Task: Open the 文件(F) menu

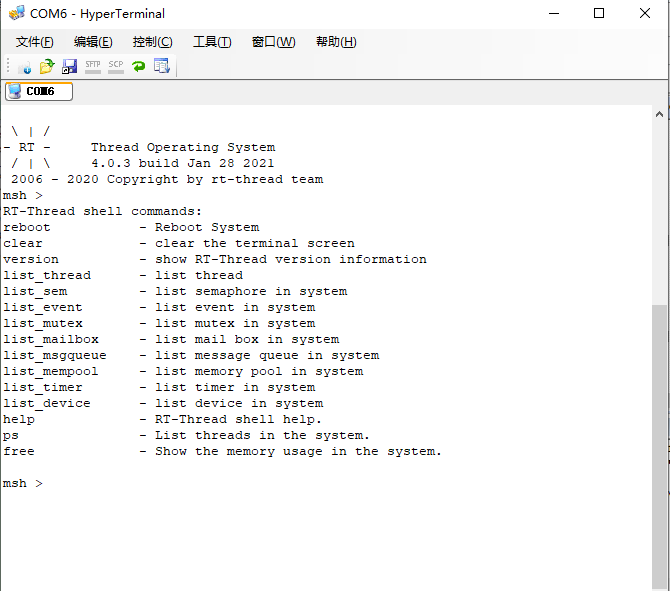Action: pyautogui.click(x=35, y=42)
